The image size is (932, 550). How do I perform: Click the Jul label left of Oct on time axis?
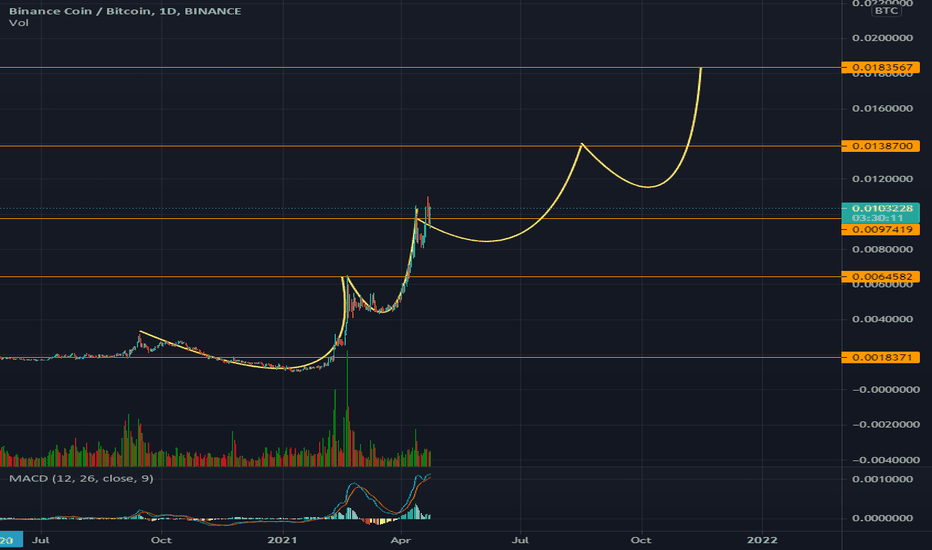pyautogui.click(x=40, y=540)
